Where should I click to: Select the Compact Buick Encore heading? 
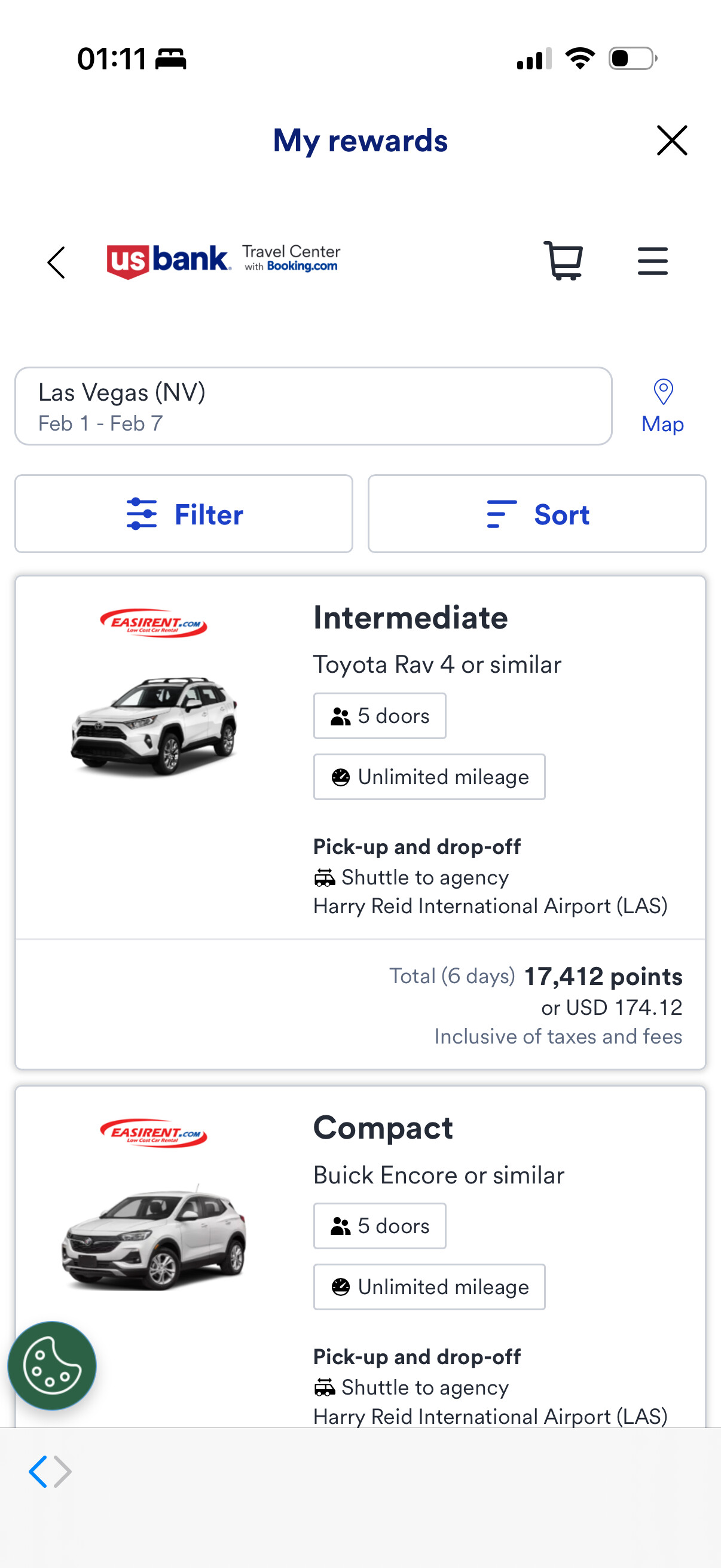(383, 1128)
